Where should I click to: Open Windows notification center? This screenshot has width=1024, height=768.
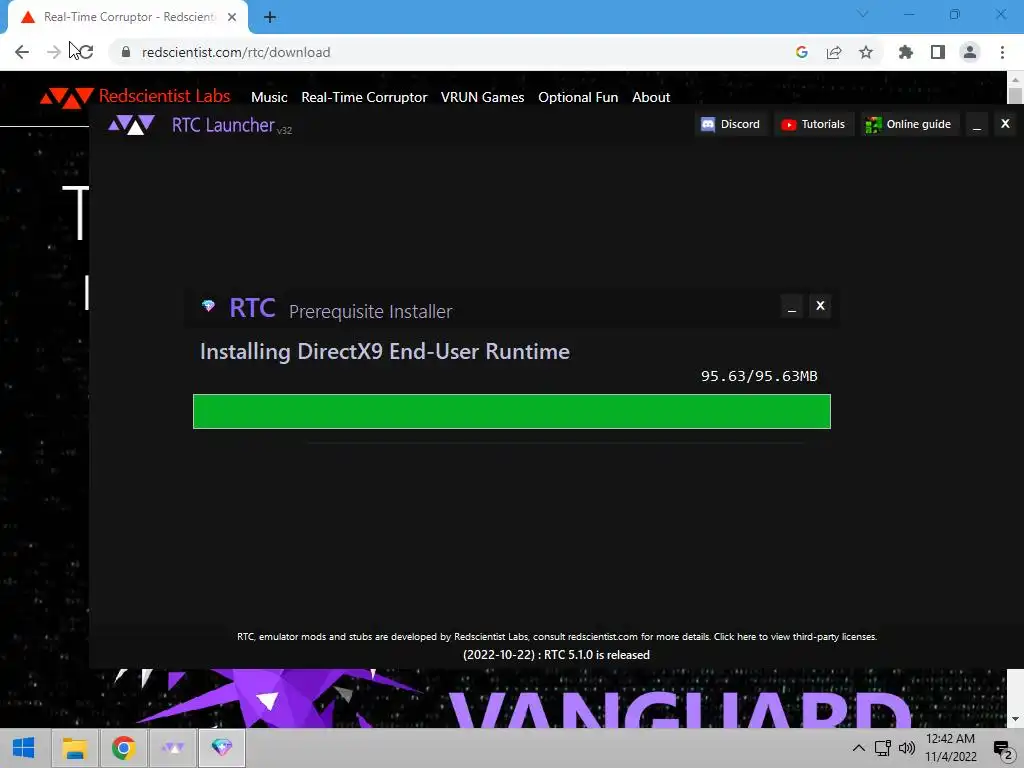(1002, 749)
